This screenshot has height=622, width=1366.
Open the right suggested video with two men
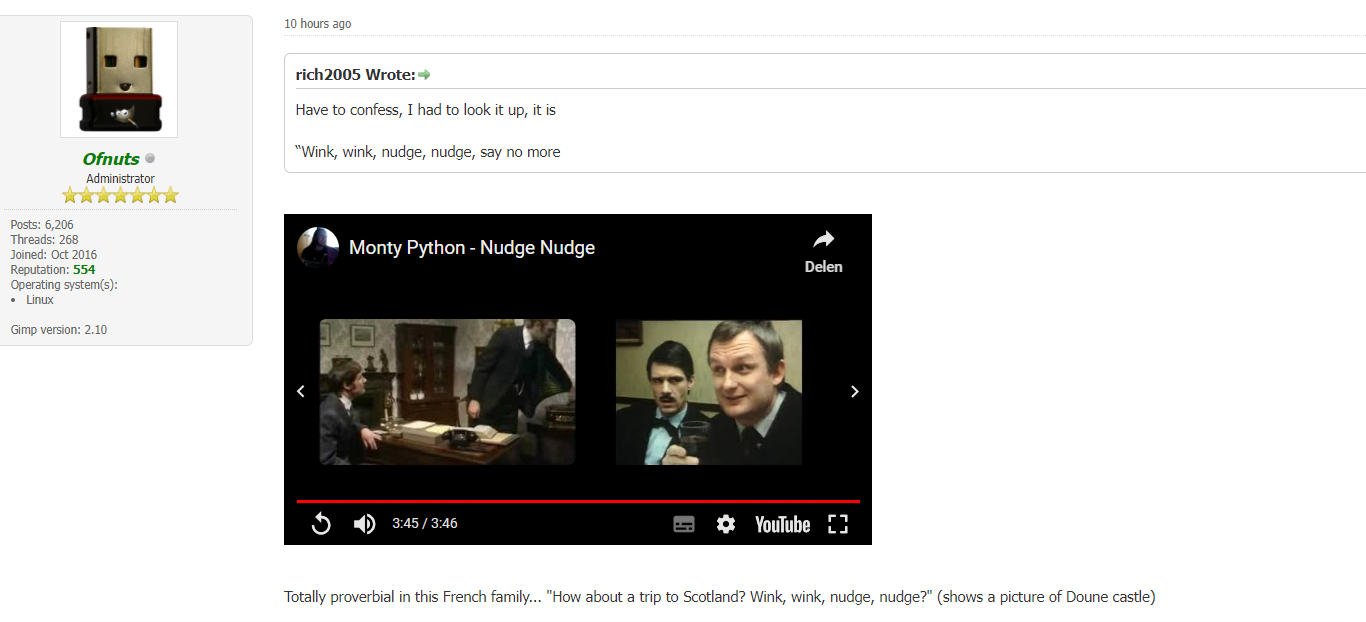pyautogui.click(x=708, y=392)
